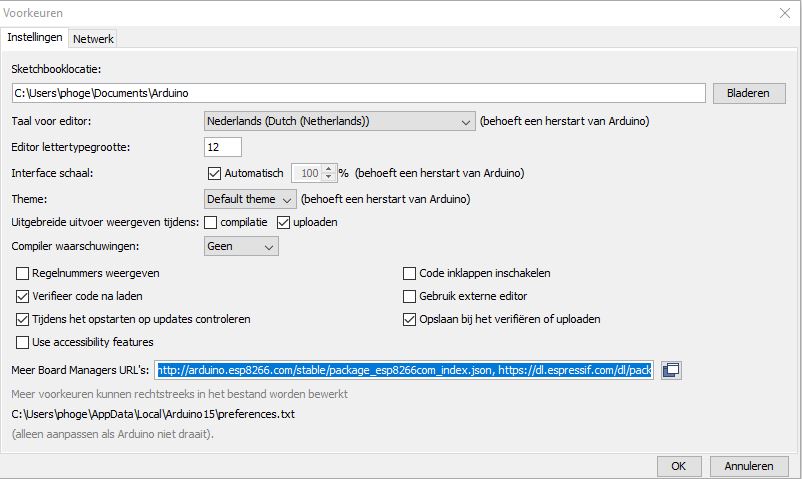Open the Board Manager URLs editor window icon

pos(671,370)
